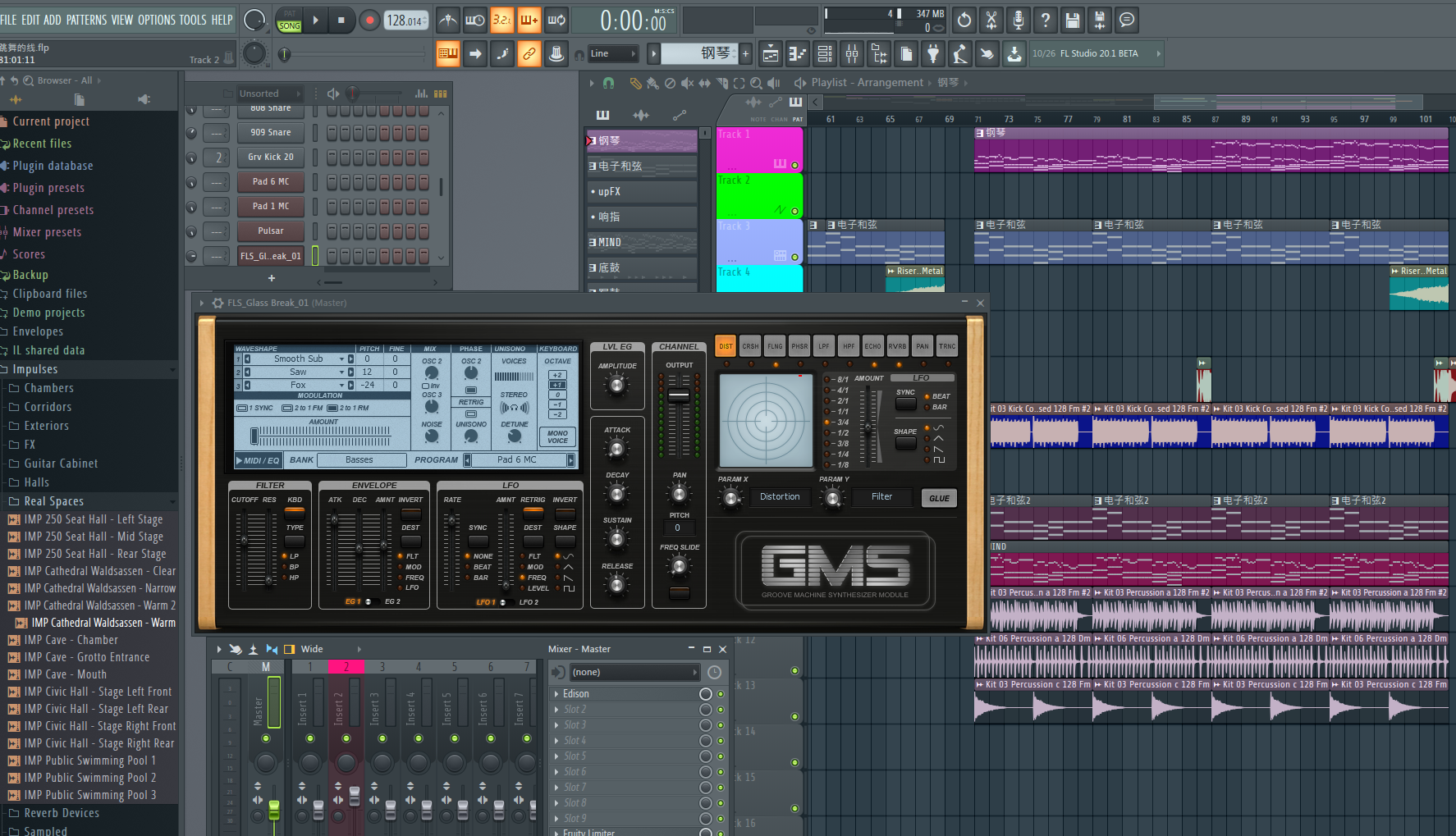This screenshot has height=836, width=1456.
Task: Toggle the metronome icon
Action: click(x=448, y=20)
